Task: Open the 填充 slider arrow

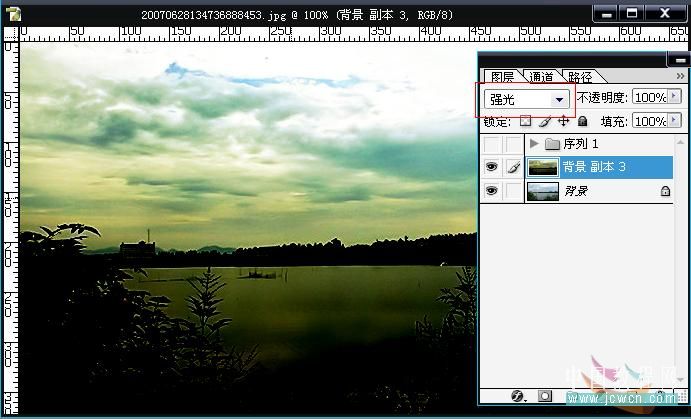Action: 674,120
